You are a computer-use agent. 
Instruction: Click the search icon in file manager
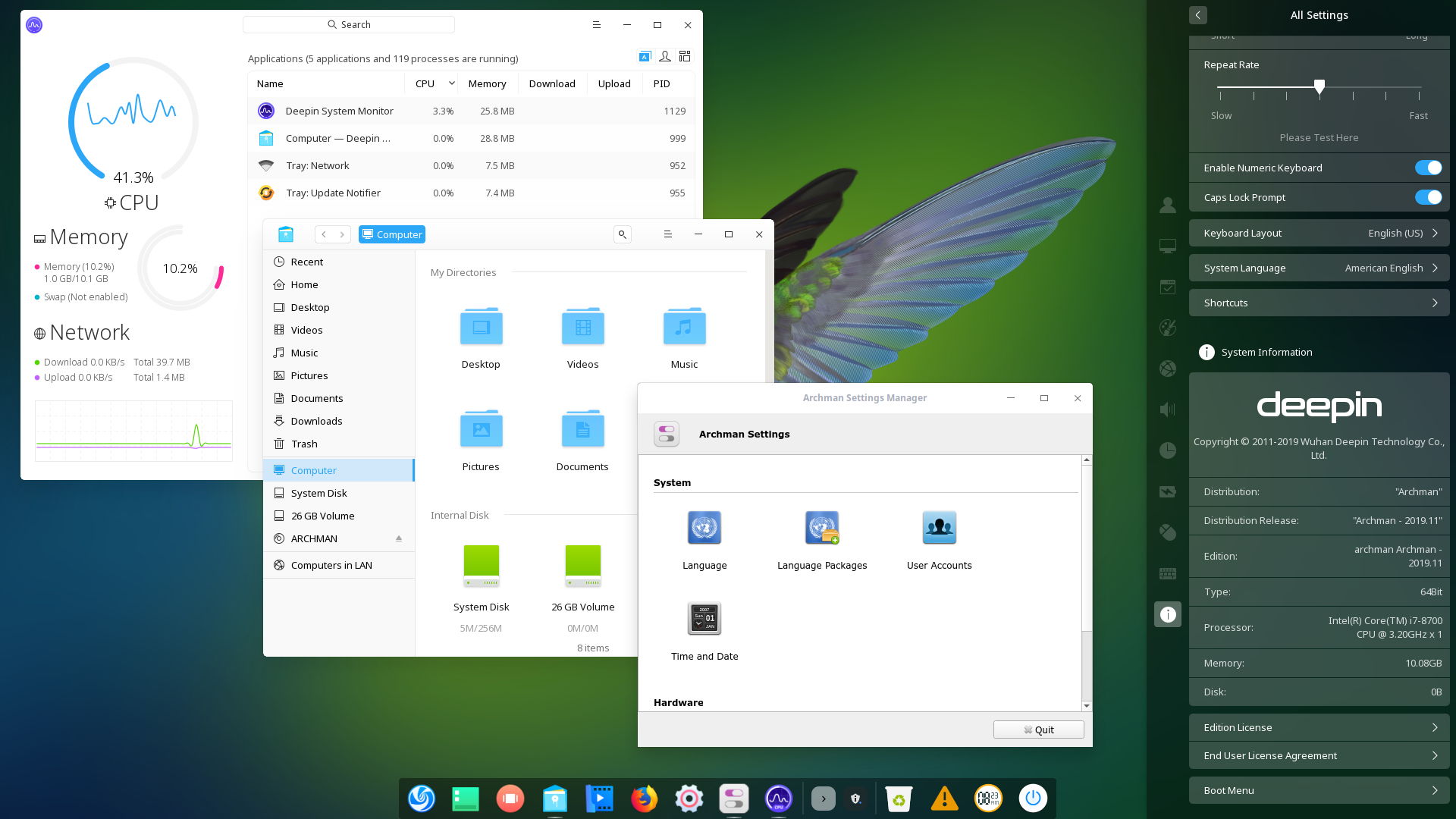pyautogui.click(x=622, y=234)
